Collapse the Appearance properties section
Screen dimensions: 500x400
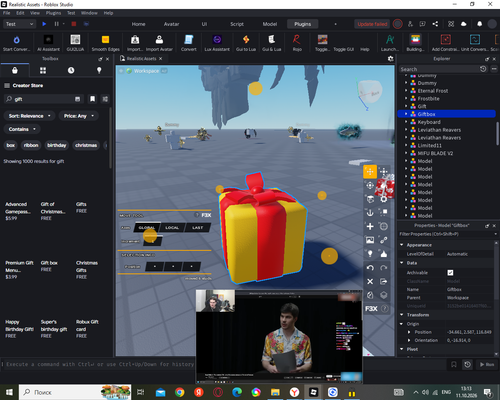(402, 245)
